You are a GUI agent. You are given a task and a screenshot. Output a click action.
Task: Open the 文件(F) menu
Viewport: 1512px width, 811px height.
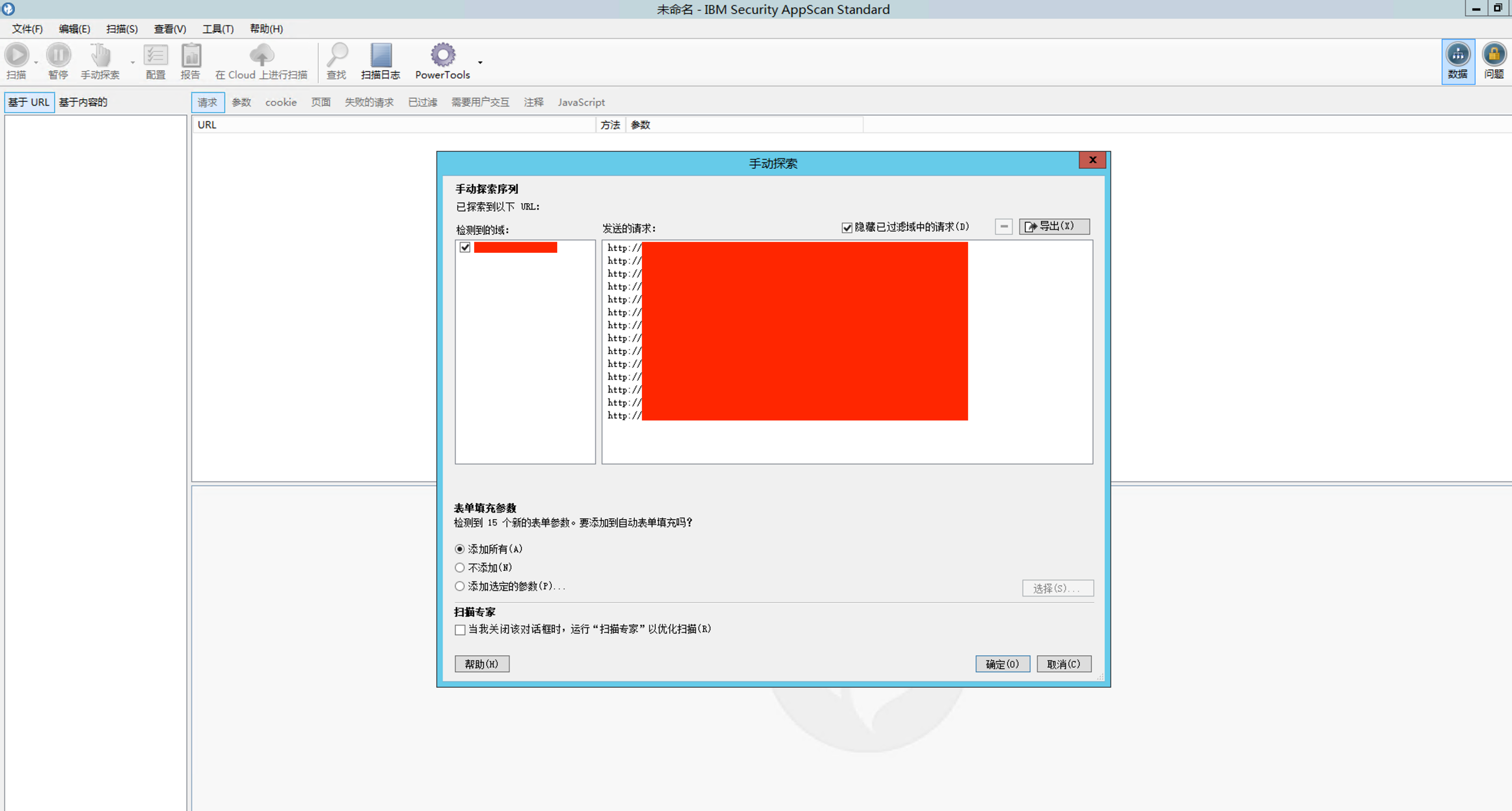28,29
